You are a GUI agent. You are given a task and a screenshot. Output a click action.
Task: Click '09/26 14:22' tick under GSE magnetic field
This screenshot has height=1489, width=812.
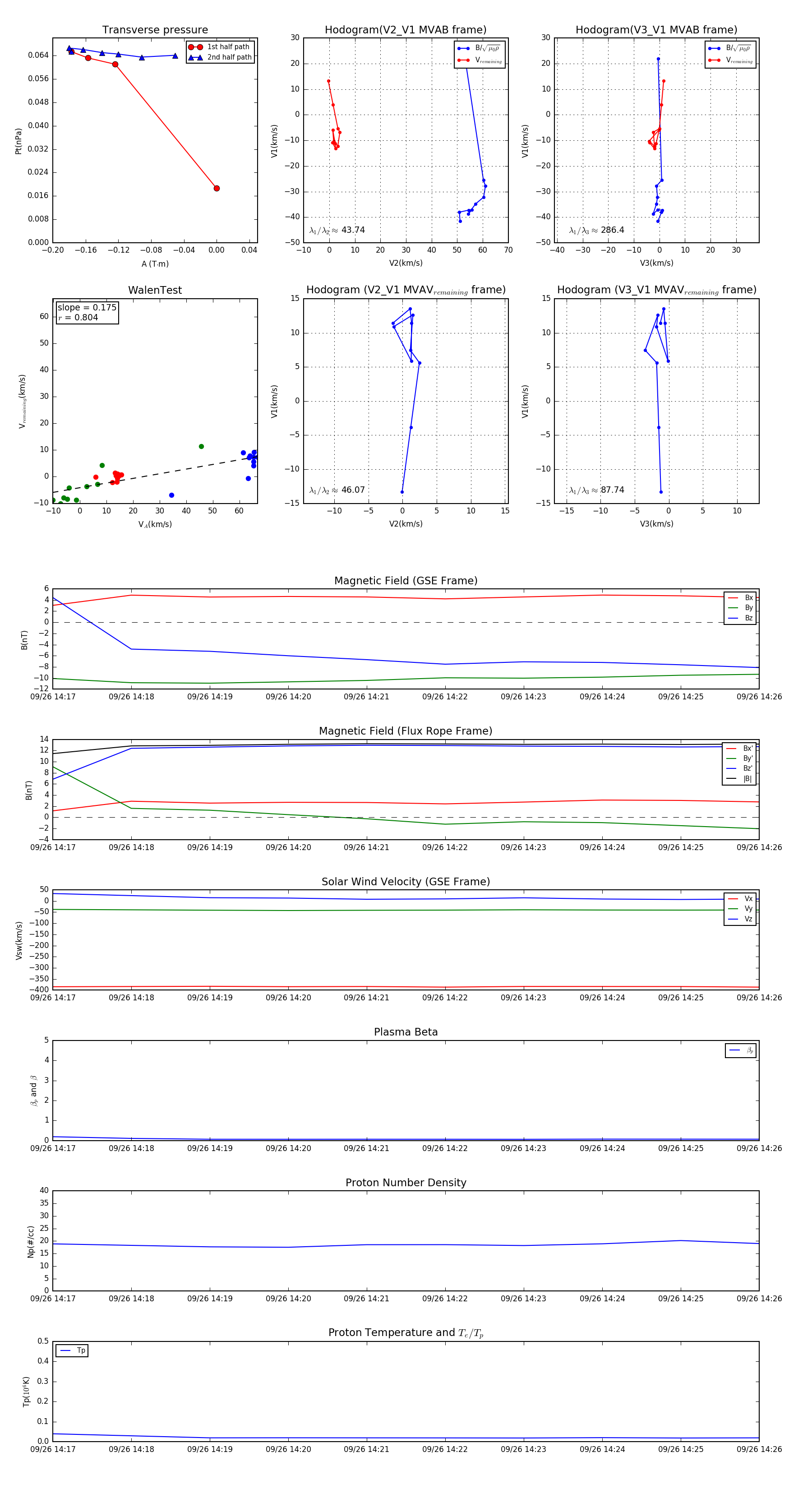click(x=445, y=697)
